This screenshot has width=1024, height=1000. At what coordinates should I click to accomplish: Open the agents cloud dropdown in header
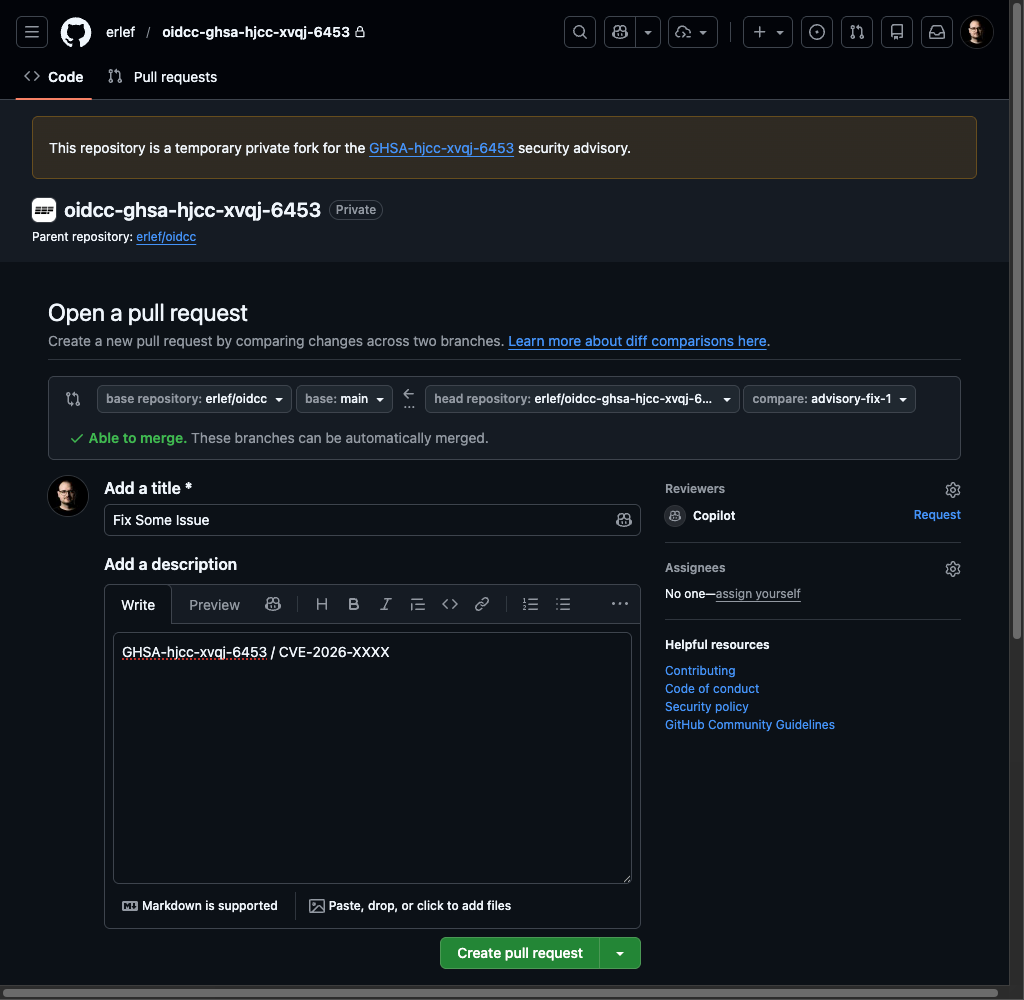coord(692,32)
